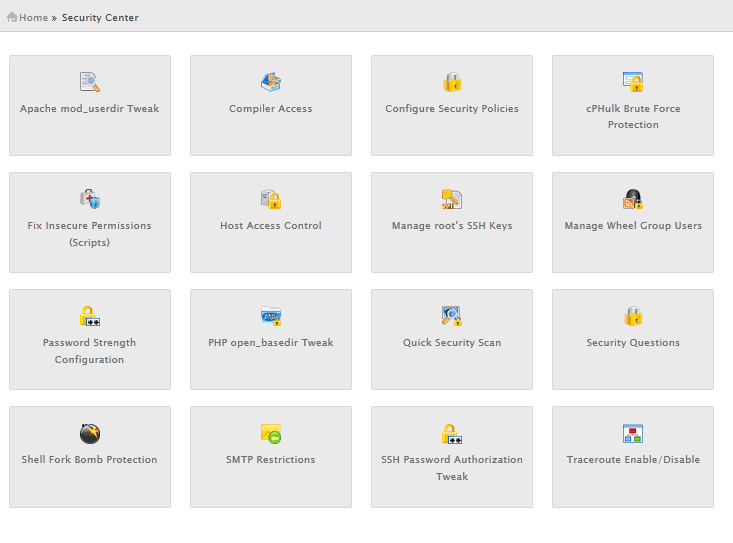Click the SMTP Restrictions envelope icon
Image resolution: width=733 pixels, height=543 pixels.
pyautogui.click(x=271, y=433)
